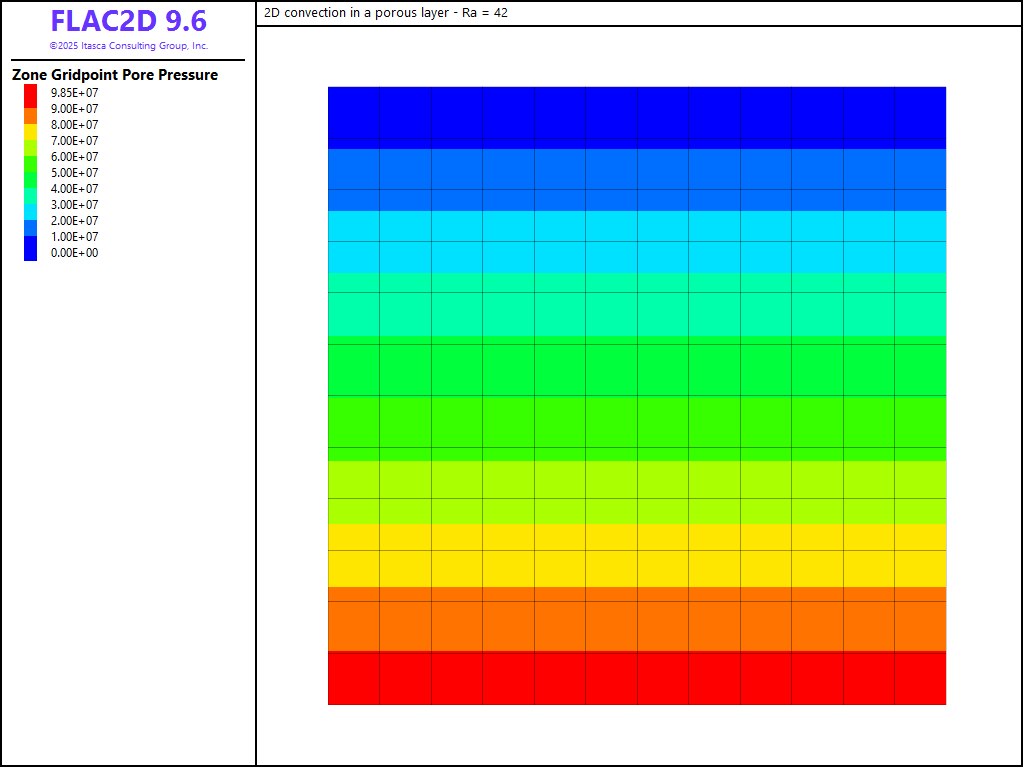Click the plot title '2D convection in a porous layer'

pyautogui.click(x=386, y=13)
